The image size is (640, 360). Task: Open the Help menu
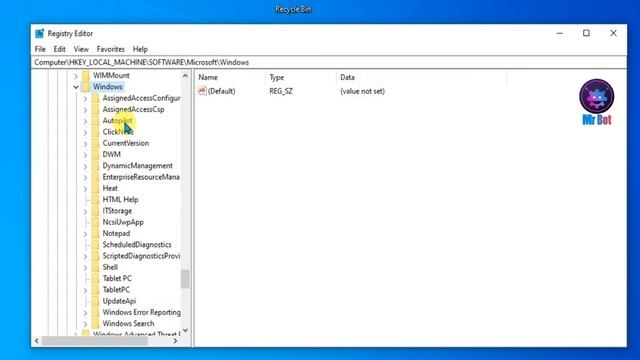140,49
